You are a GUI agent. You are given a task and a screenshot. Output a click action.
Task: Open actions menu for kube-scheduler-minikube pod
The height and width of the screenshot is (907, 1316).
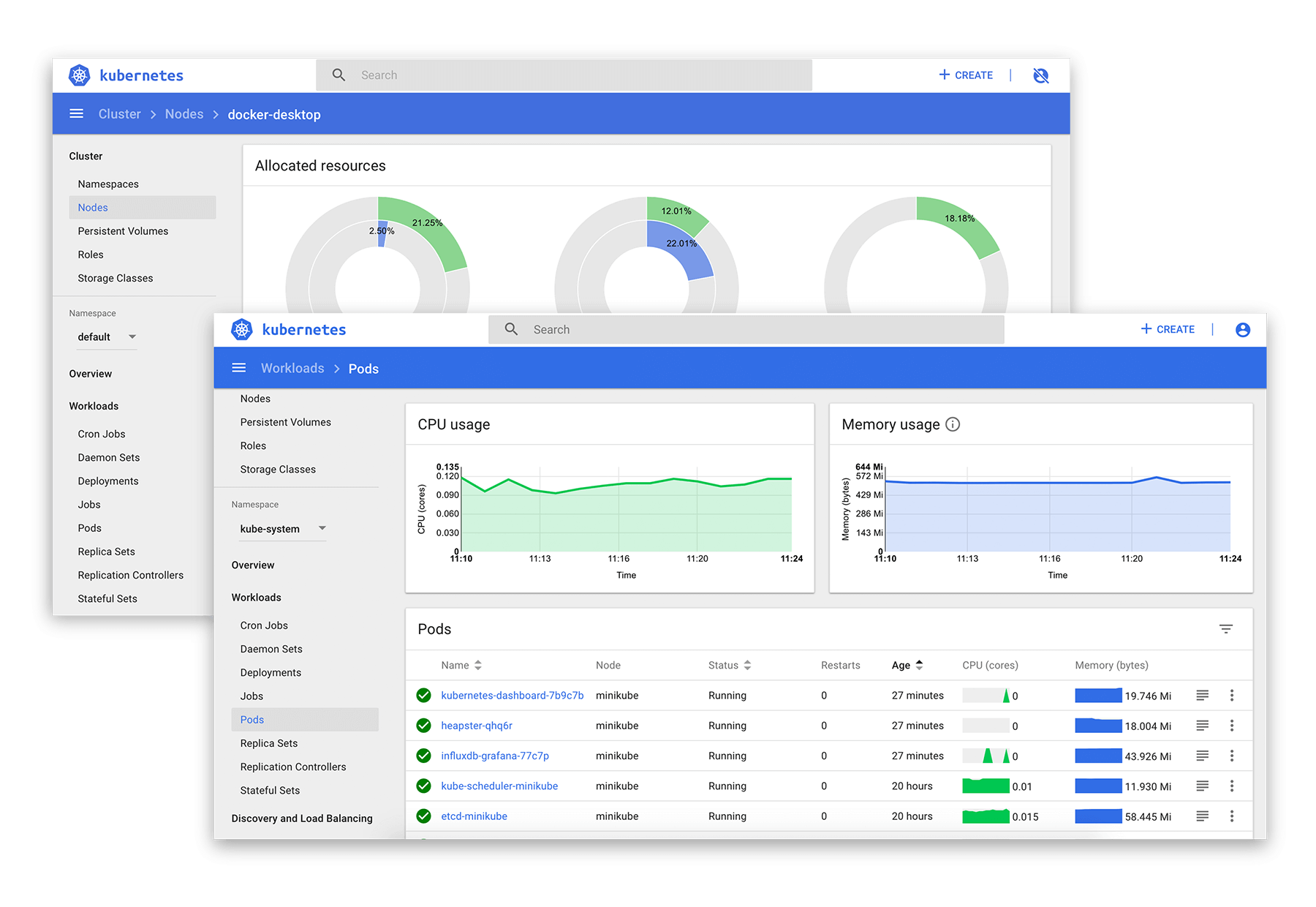1232,786
